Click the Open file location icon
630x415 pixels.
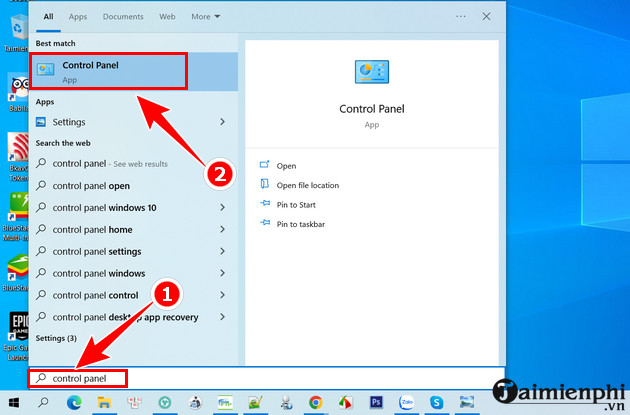264,184
